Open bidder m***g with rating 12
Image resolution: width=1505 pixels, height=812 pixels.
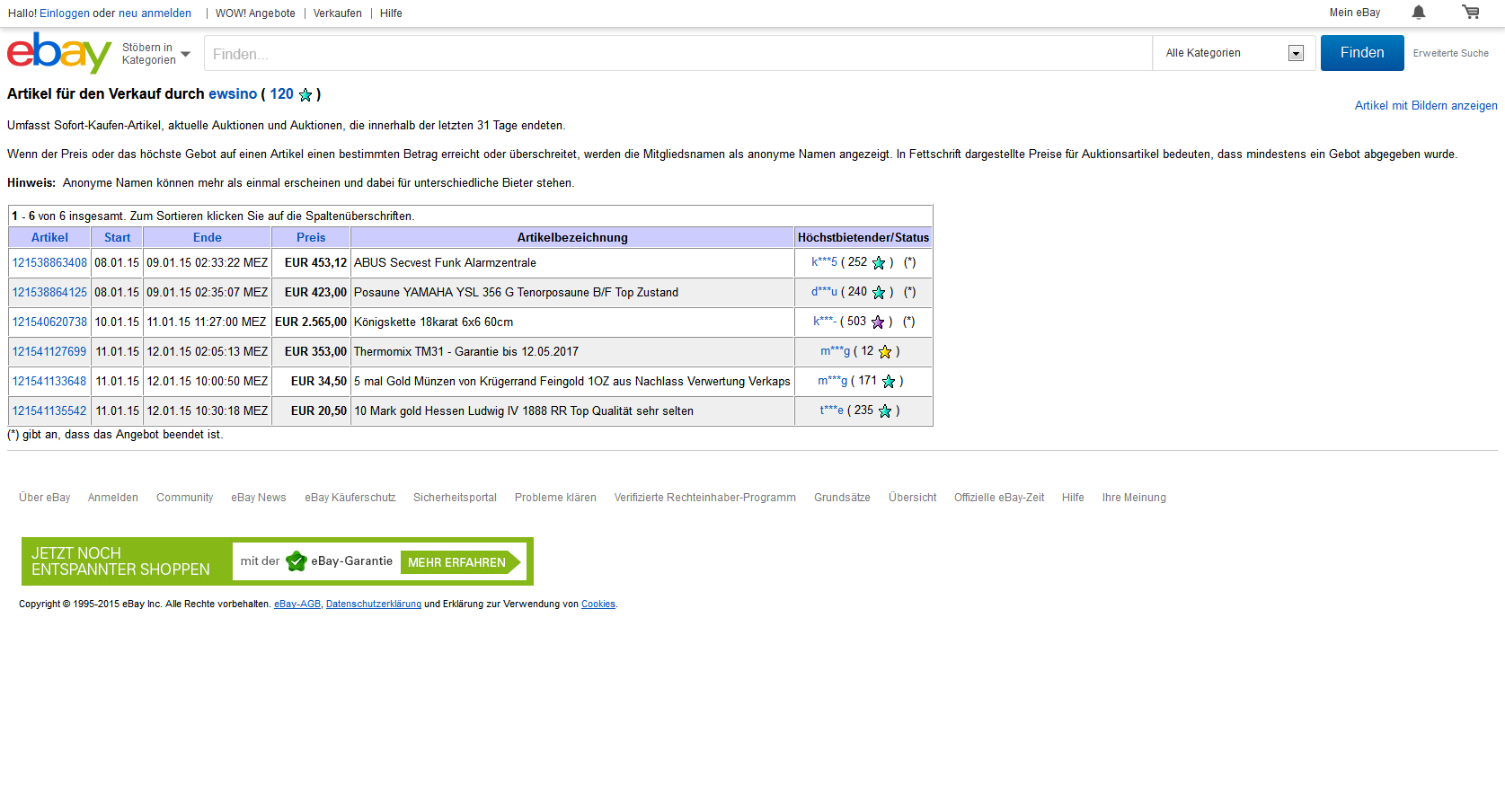pyautogui.click(x=835, y=351)
